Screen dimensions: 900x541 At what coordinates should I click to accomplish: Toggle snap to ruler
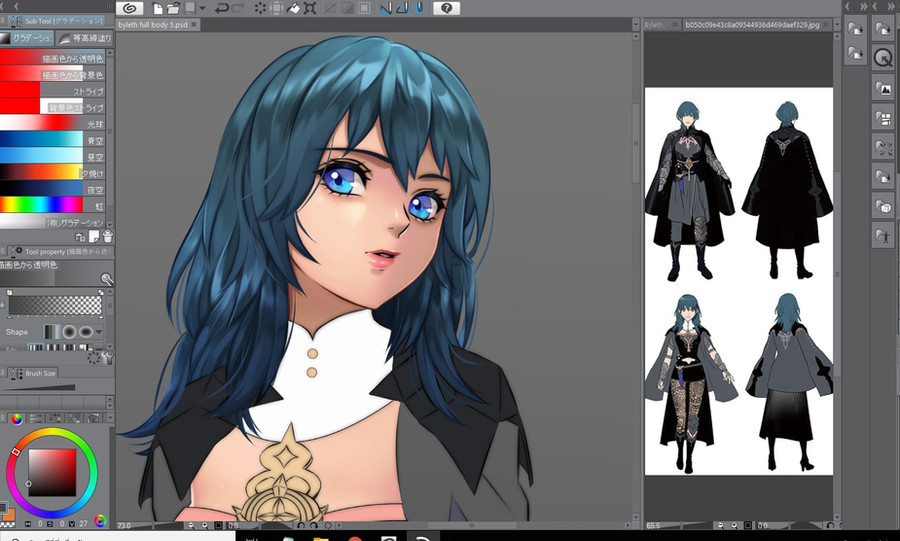[386, 9]
